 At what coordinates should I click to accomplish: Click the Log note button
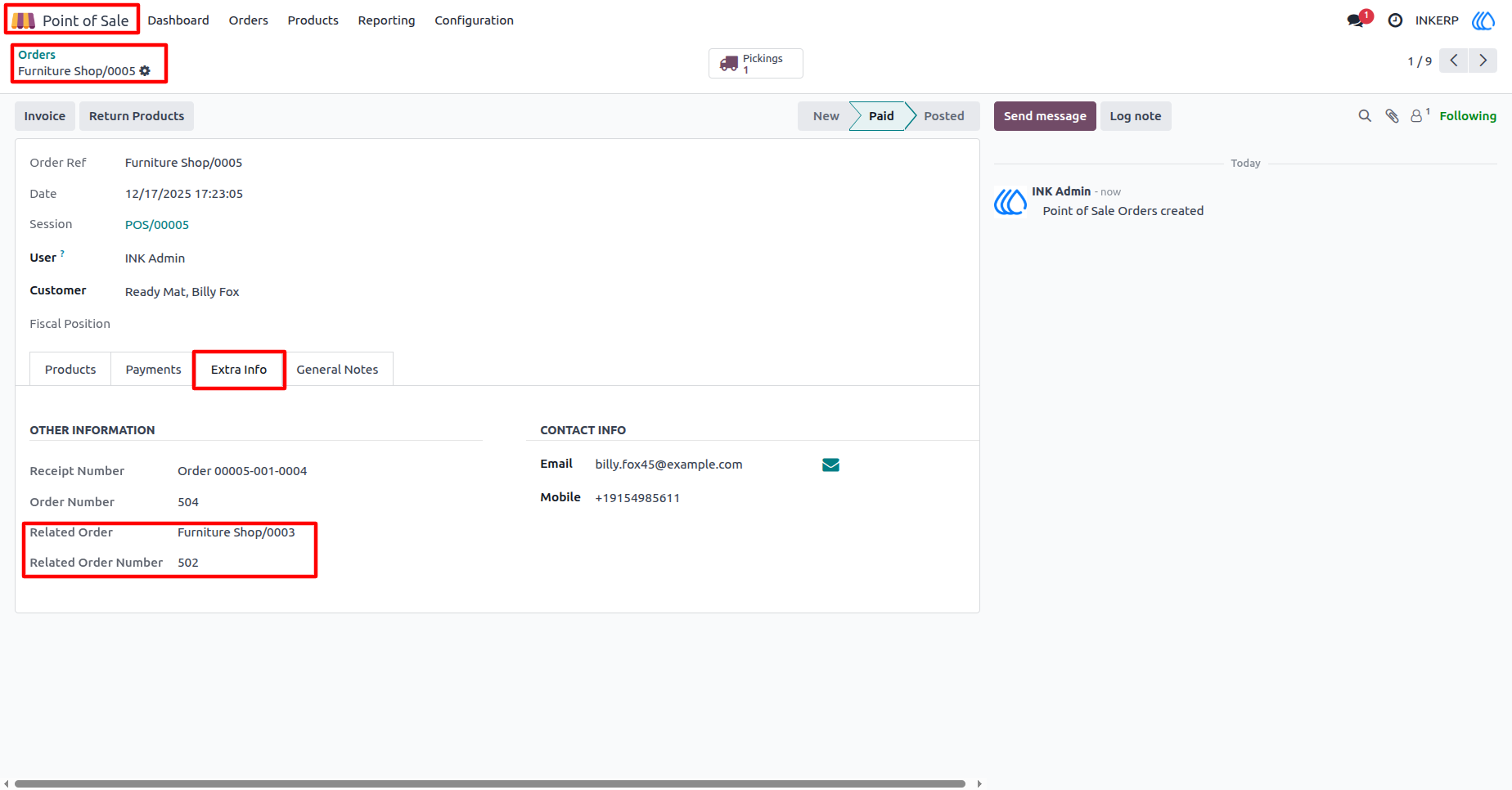pos(1136,116)
